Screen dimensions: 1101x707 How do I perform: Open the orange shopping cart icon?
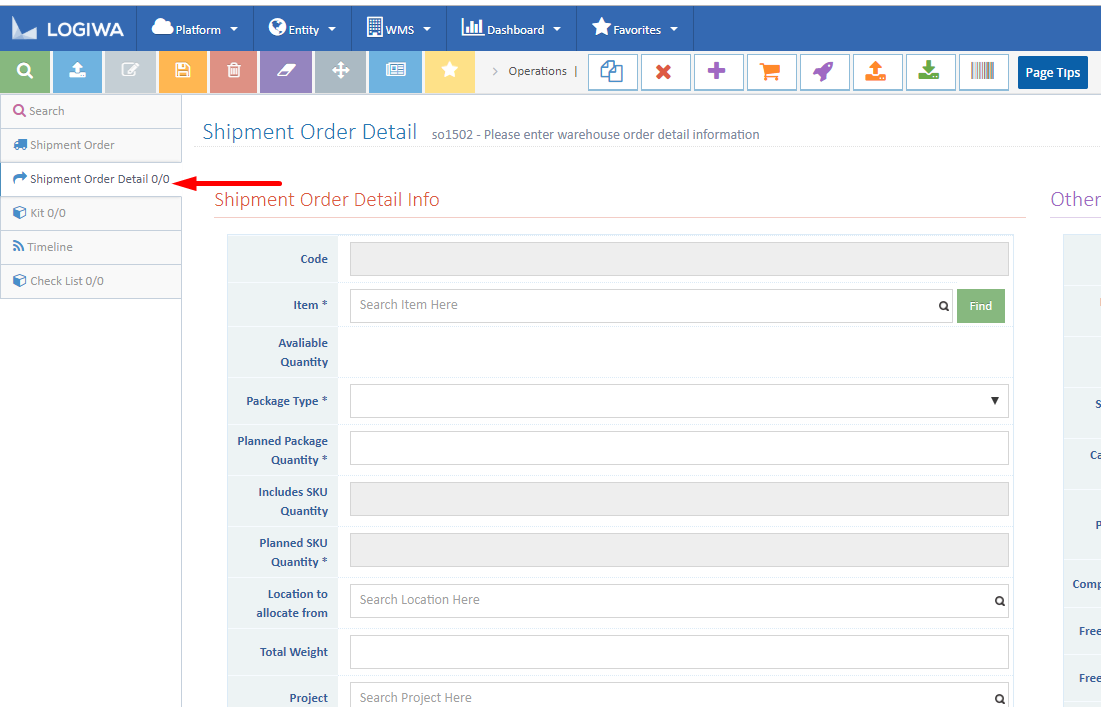tap(771, 72)
